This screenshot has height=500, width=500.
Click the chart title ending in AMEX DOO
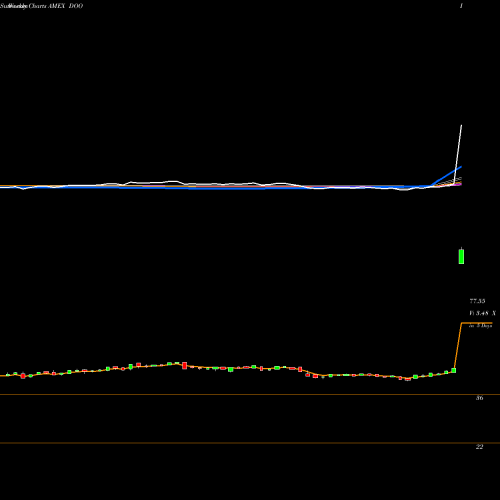tap(42, 6)
